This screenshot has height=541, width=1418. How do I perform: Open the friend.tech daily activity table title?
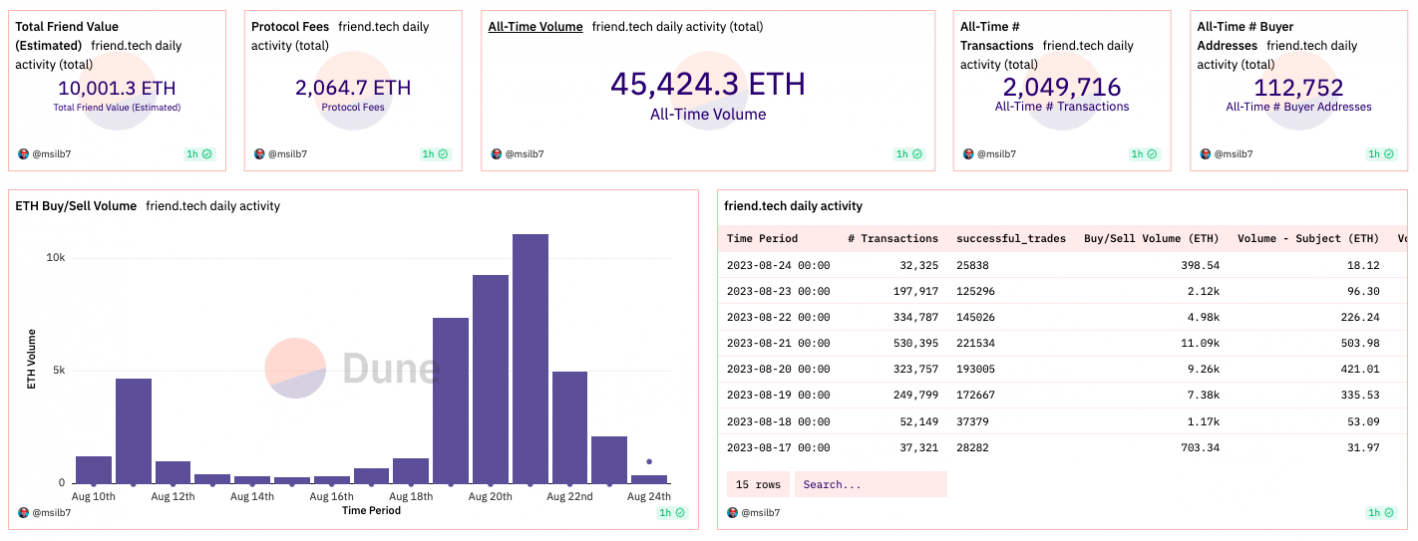coord(793,206)
